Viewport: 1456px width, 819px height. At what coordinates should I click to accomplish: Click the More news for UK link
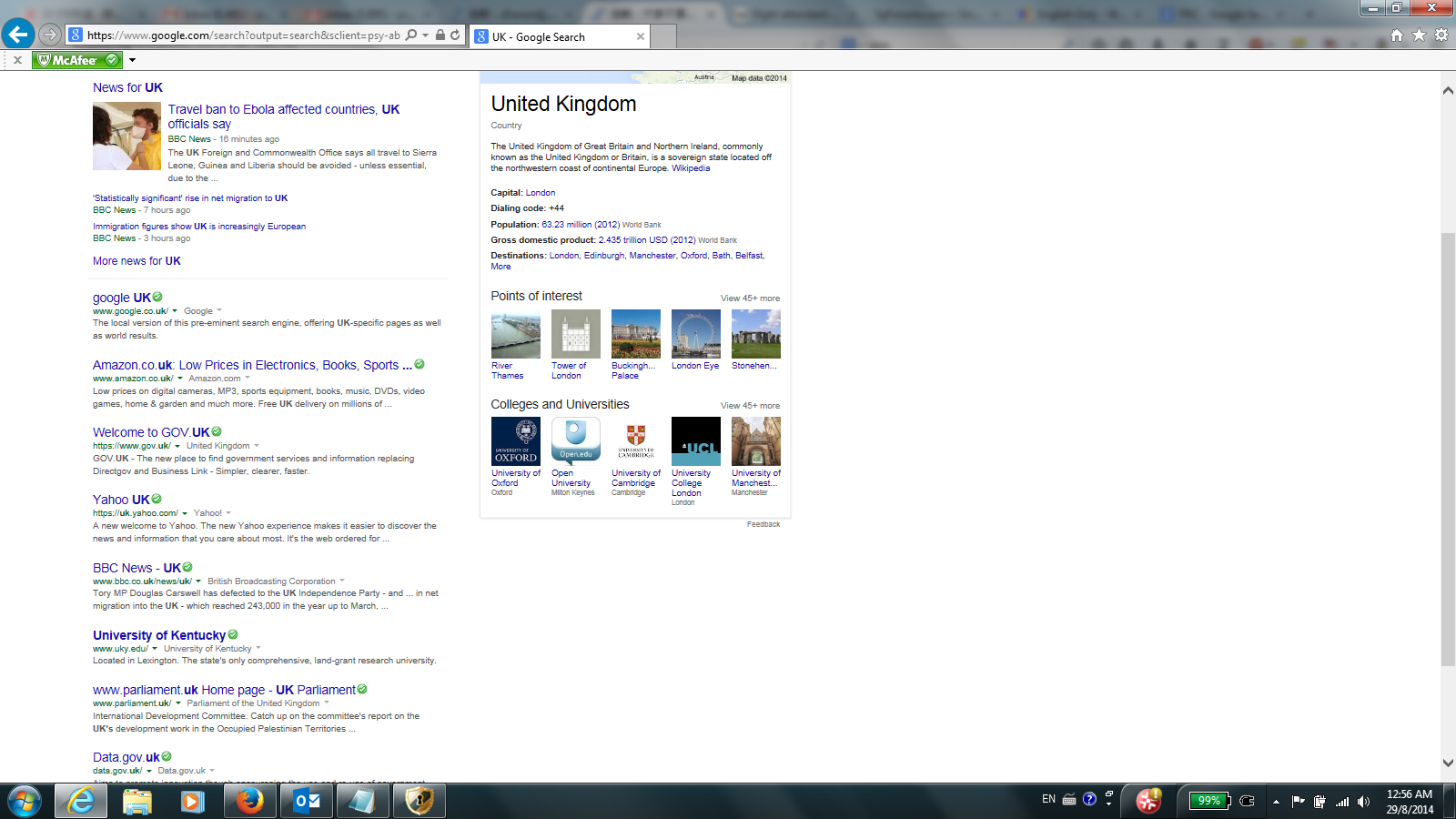(136, 261)
